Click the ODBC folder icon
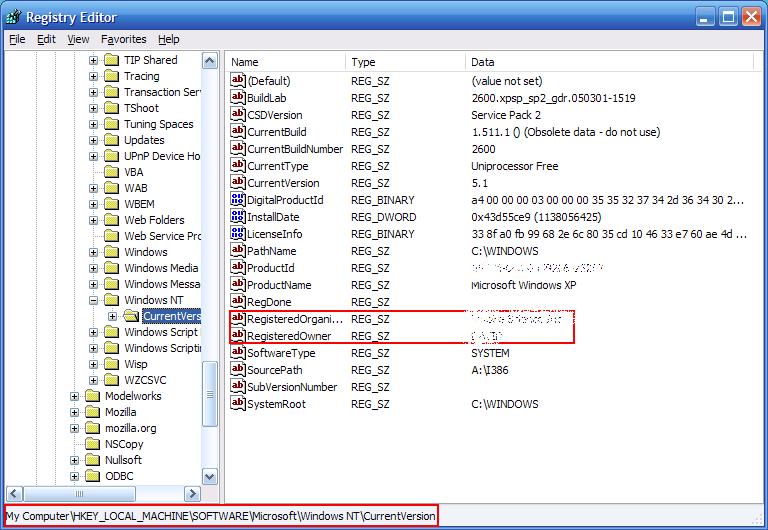768x530 pixels. coord(93,476)
